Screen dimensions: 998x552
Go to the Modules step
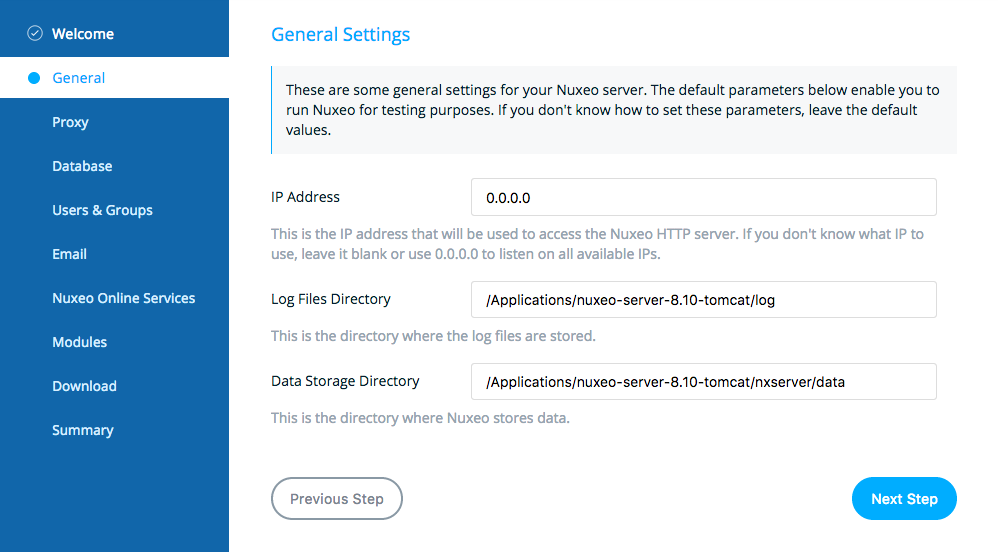coord(80,342)
